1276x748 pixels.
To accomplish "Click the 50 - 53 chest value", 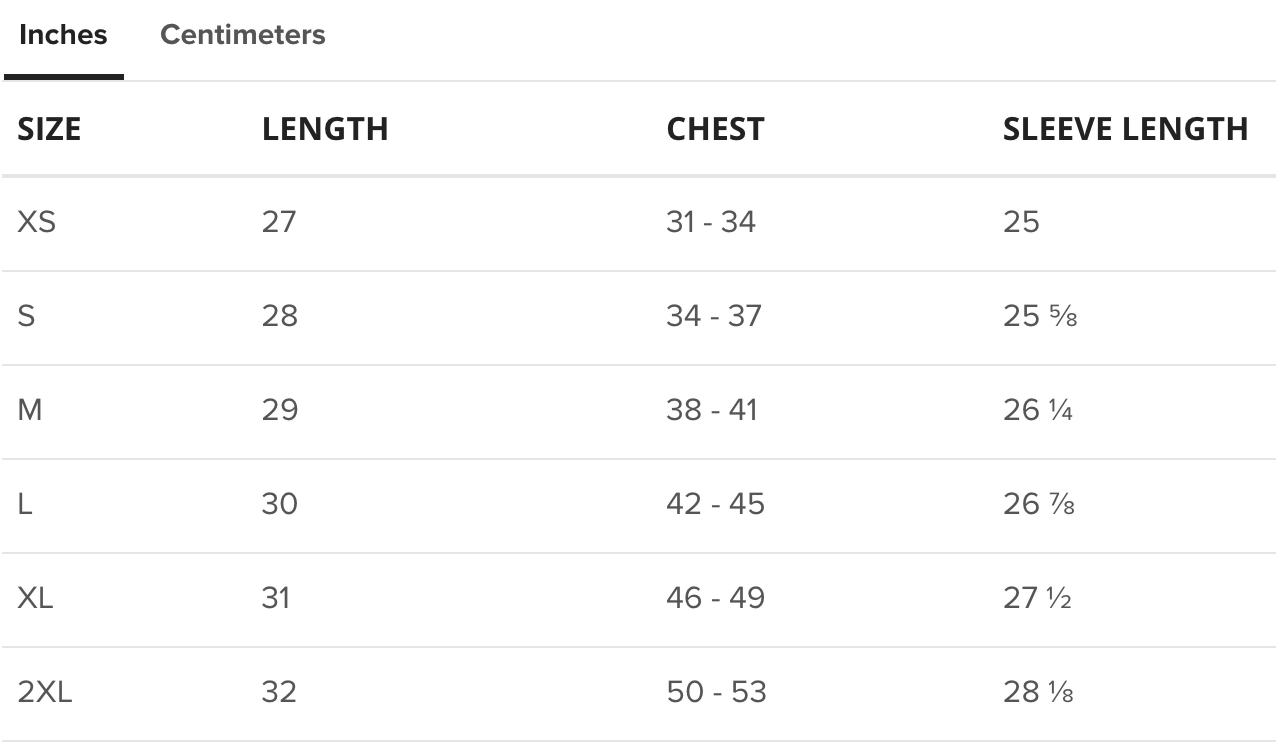I will [x=715, y=692].
